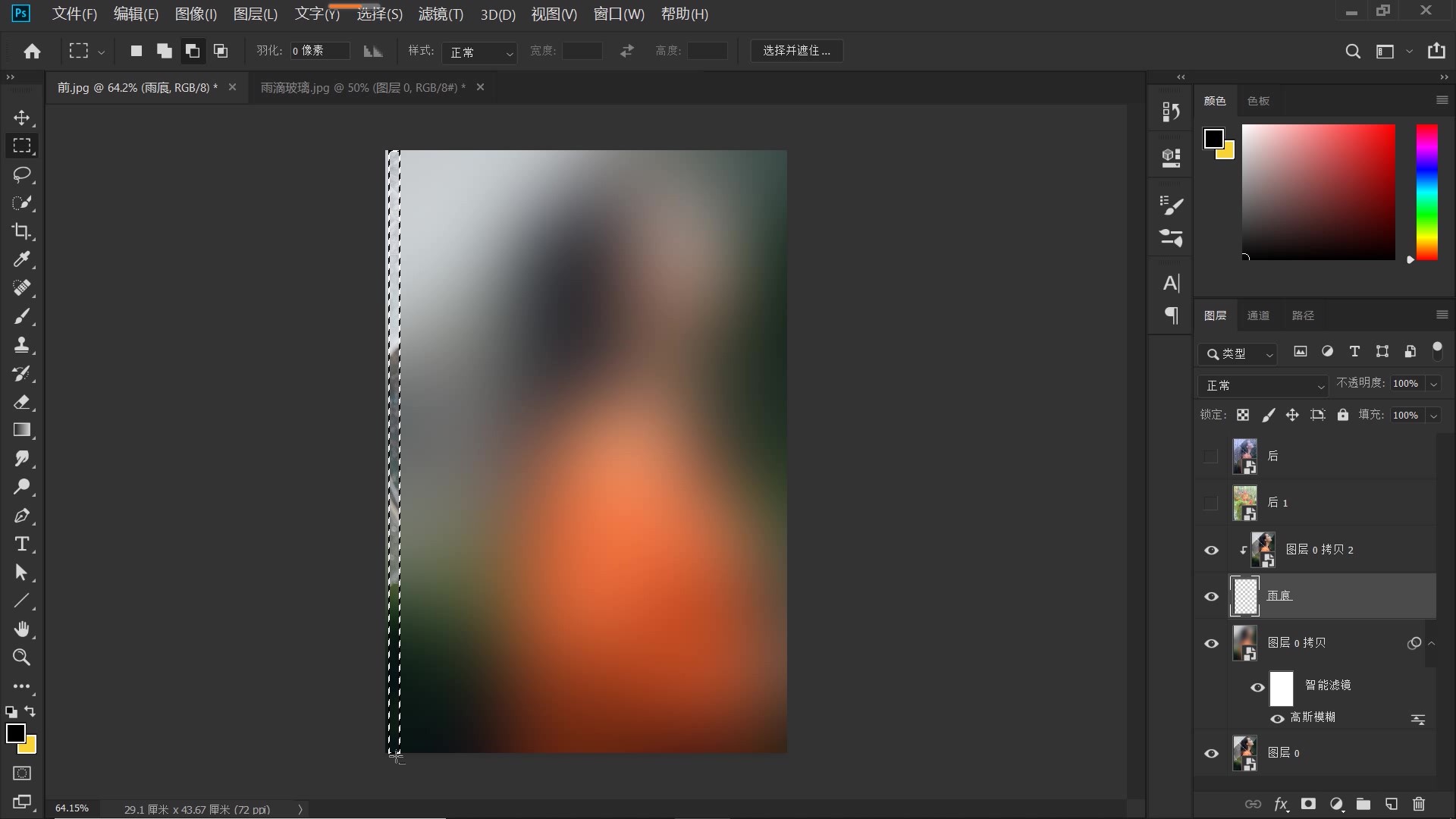Screen dimensions: 1456x819
Task: Open the 填充 fill dropdown arrow
Action: [1433, 415]
